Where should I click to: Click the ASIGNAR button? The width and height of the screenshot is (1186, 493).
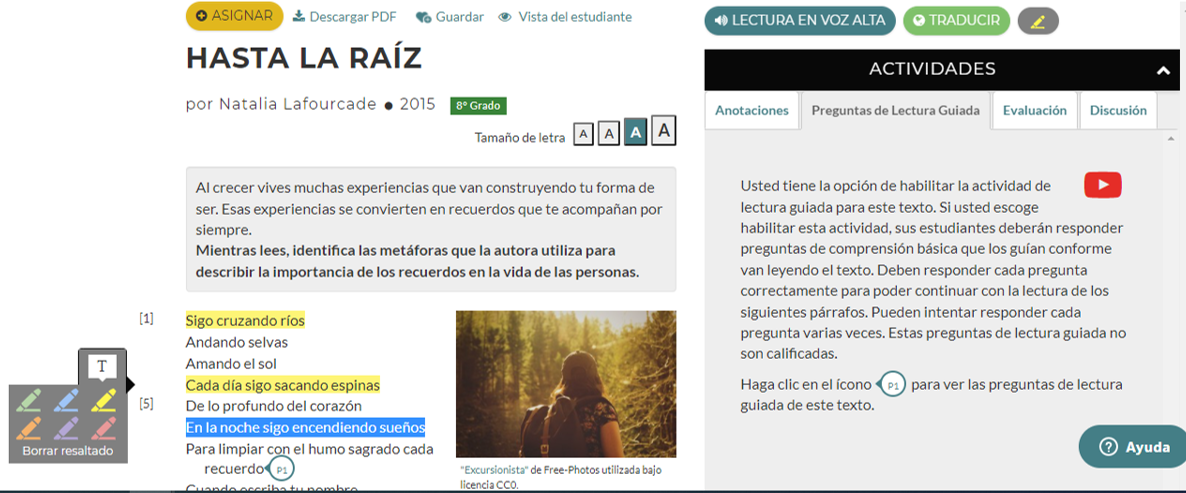tap(234, 16)
